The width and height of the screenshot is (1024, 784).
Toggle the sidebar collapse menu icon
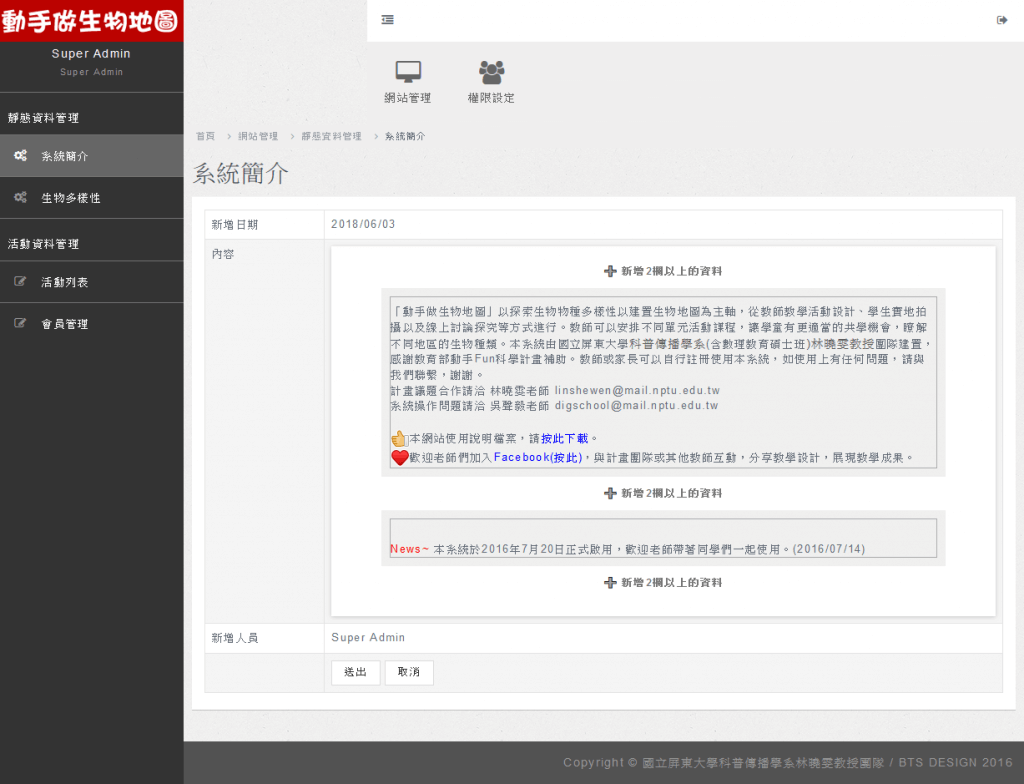pyautogui.click(x=387, y=20)
